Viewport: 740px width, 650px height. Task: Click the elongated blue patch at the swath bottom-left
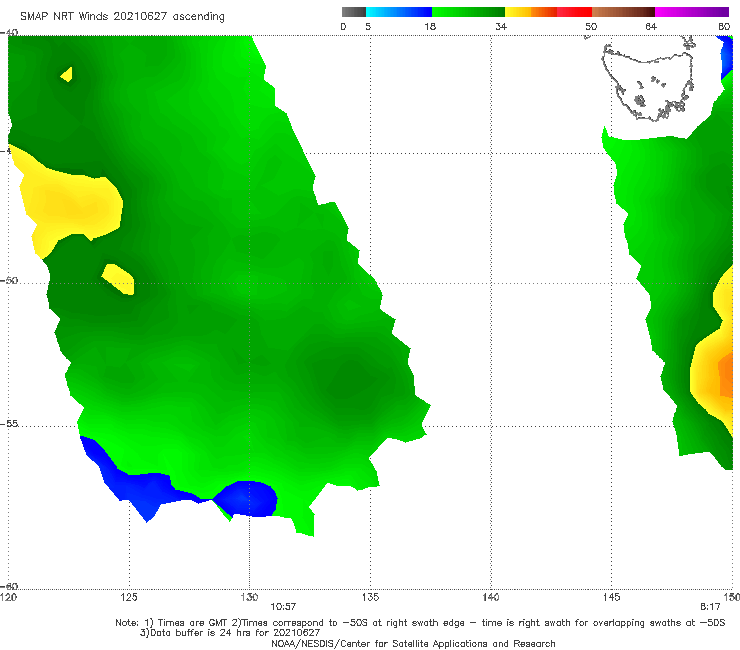pos(137,484)
